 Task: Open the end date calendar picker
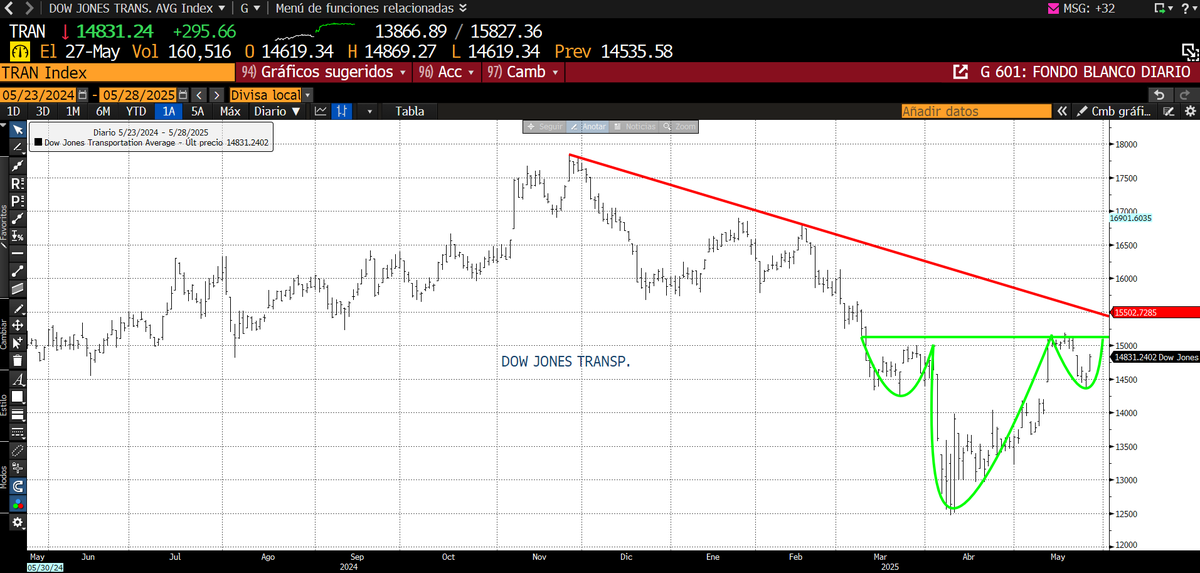182,95
